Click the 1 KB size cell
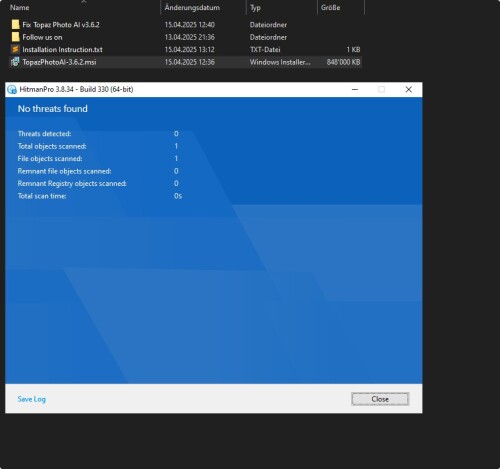 click(x=353, y=50)
